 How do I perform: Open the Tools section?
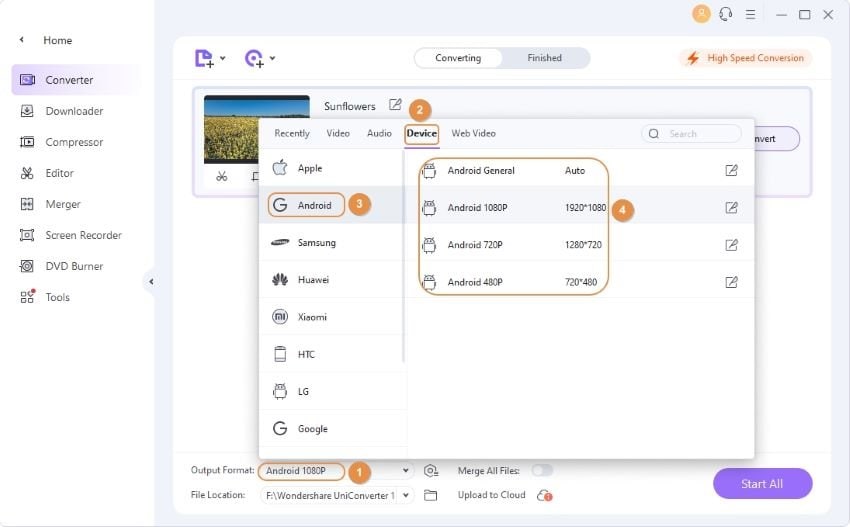[45, 297]
